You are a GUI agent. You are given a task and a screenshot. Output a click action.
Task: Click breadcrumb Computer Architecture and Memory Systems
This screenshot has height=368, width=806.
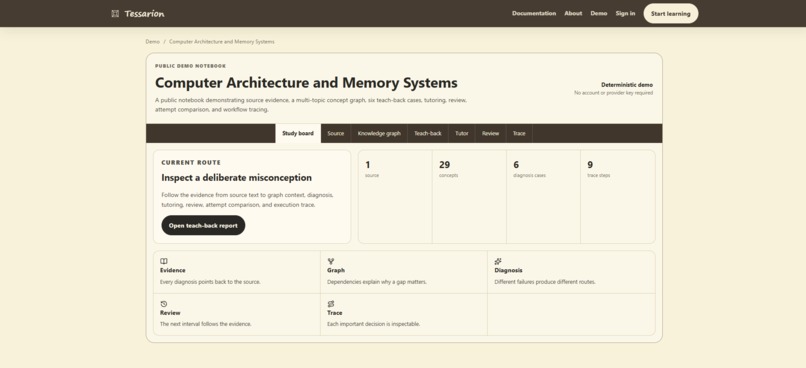[x=222, y=42]
